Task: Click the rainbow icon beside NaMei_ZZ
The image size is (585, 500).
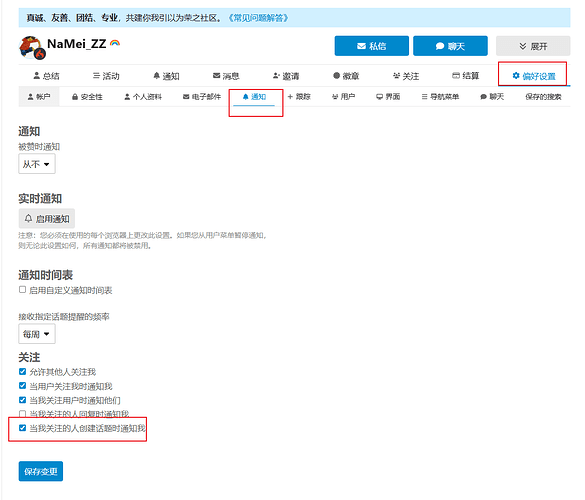Action: pos(115,43)
